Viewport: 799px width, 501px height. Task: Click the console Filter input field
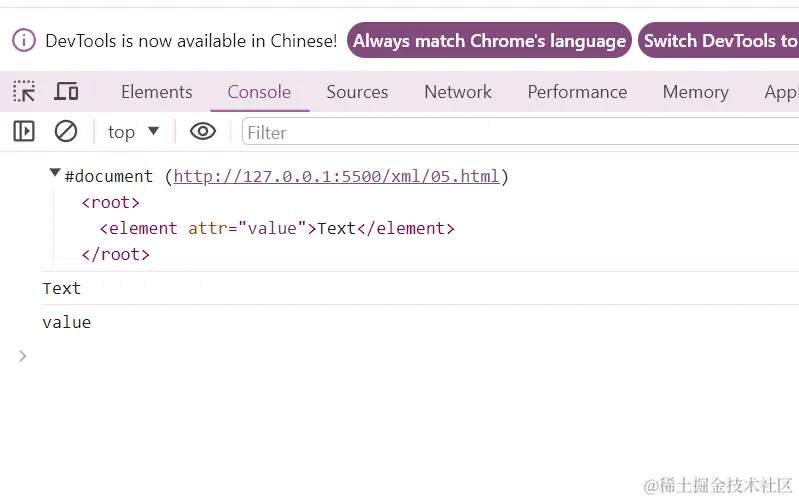point(520,132)
